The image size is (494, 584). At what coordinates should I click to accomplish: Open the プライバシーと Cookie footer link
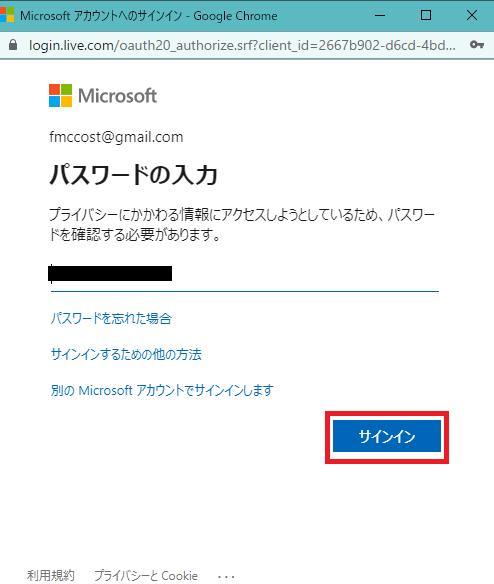pos(146,576)
